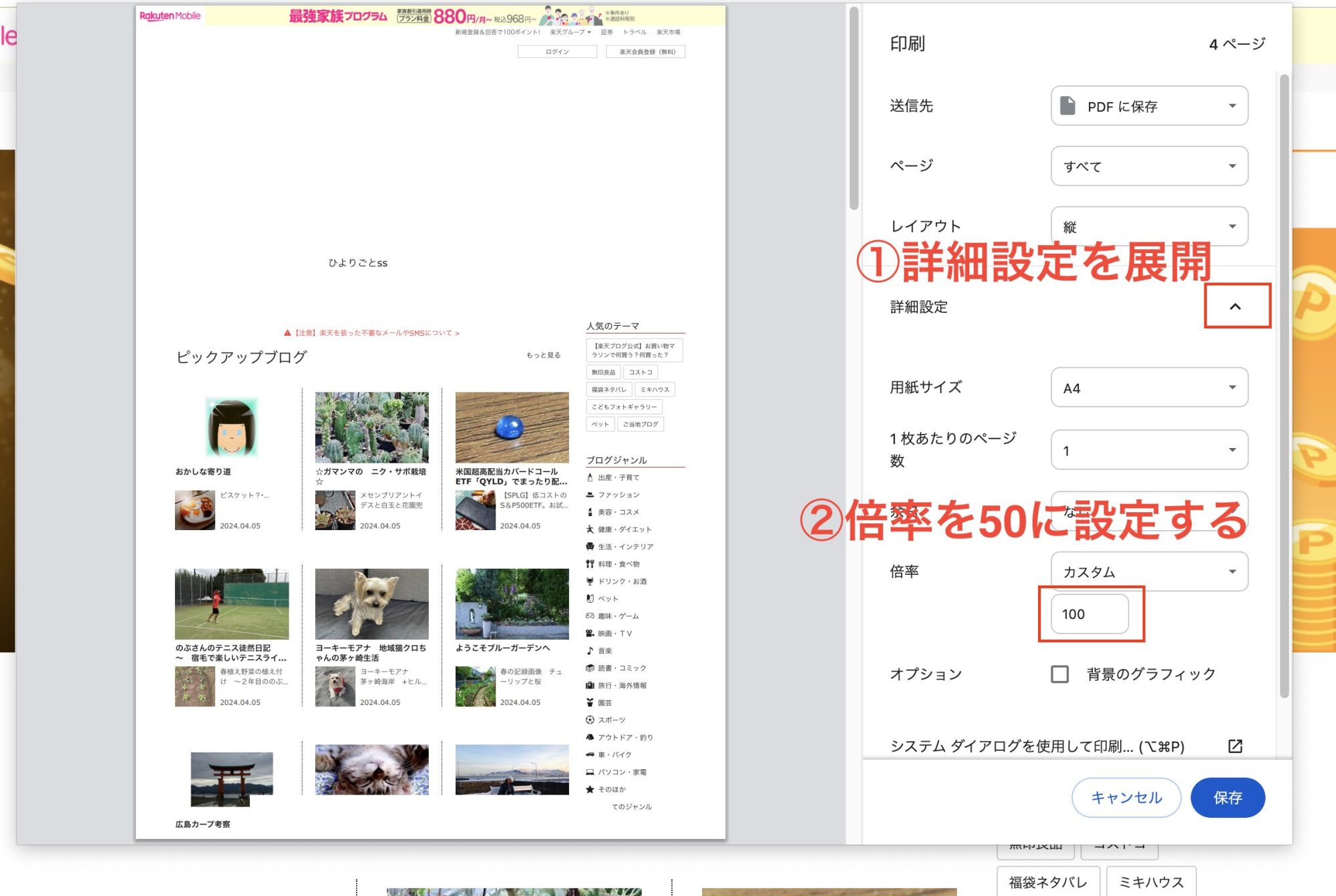Click the 料理・食べ物 genre icon
The height and width of the screenshot is (896, 1336).
tap(590, 564)
